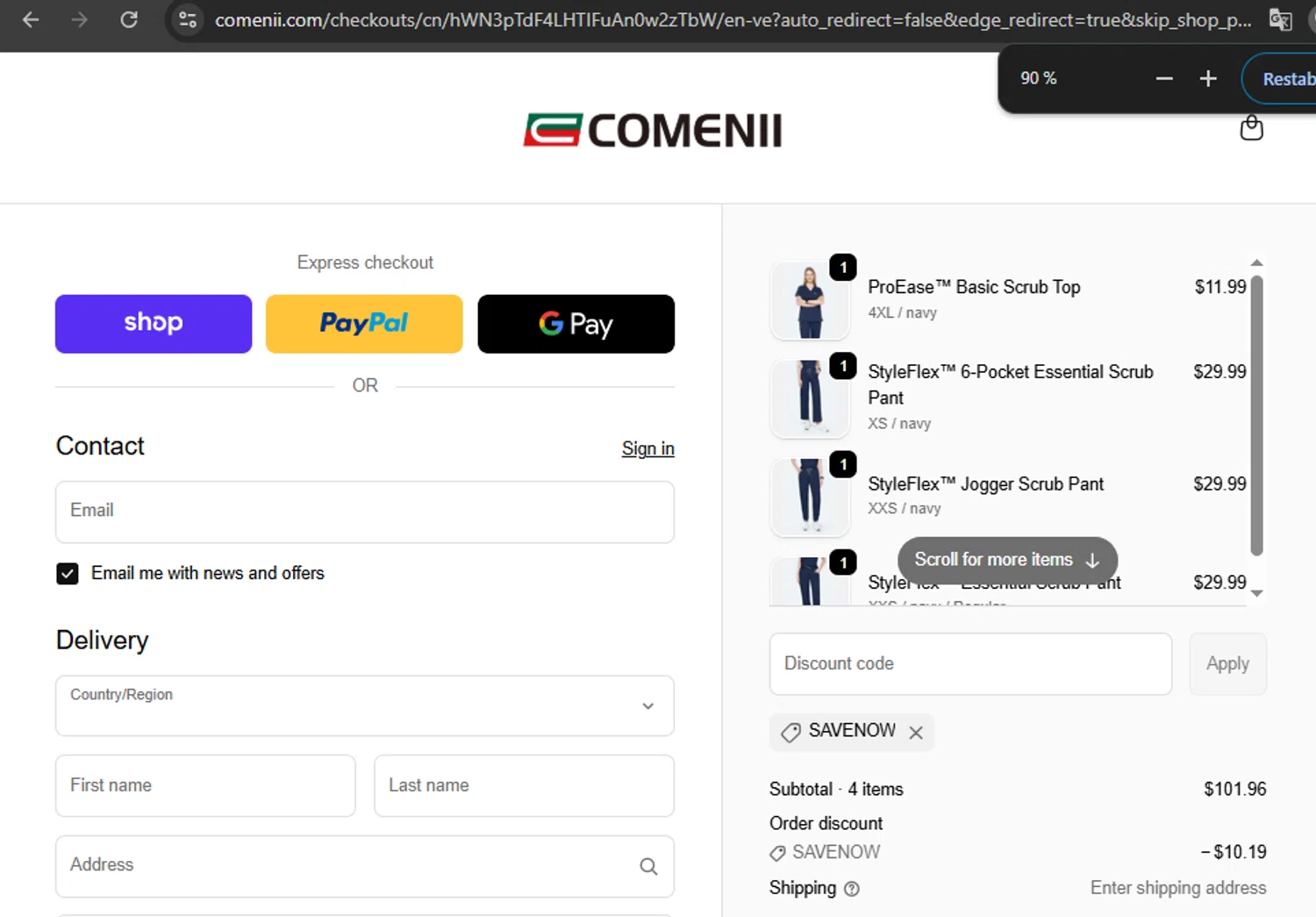1316x917 pixels.
Task: Focus the First name field
Action: [x=205, y=785]
